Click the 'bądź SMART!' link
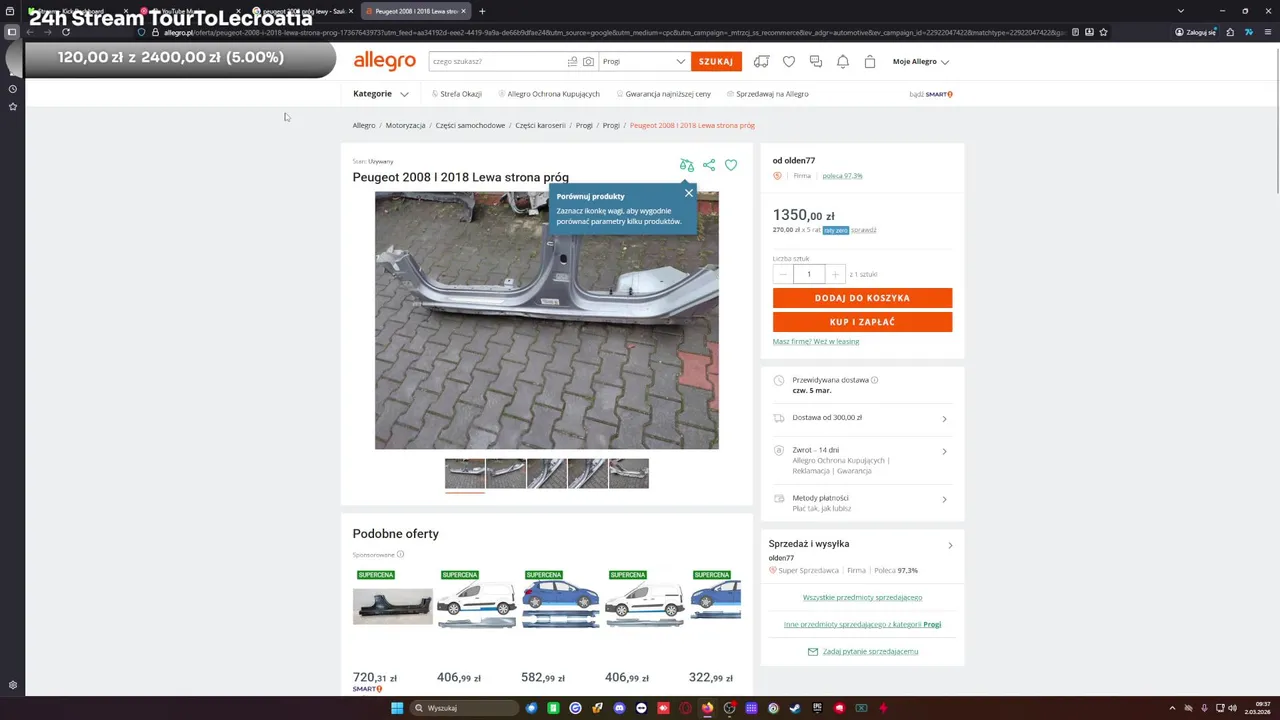1280x720 pixels. click(x=931, y=94)
